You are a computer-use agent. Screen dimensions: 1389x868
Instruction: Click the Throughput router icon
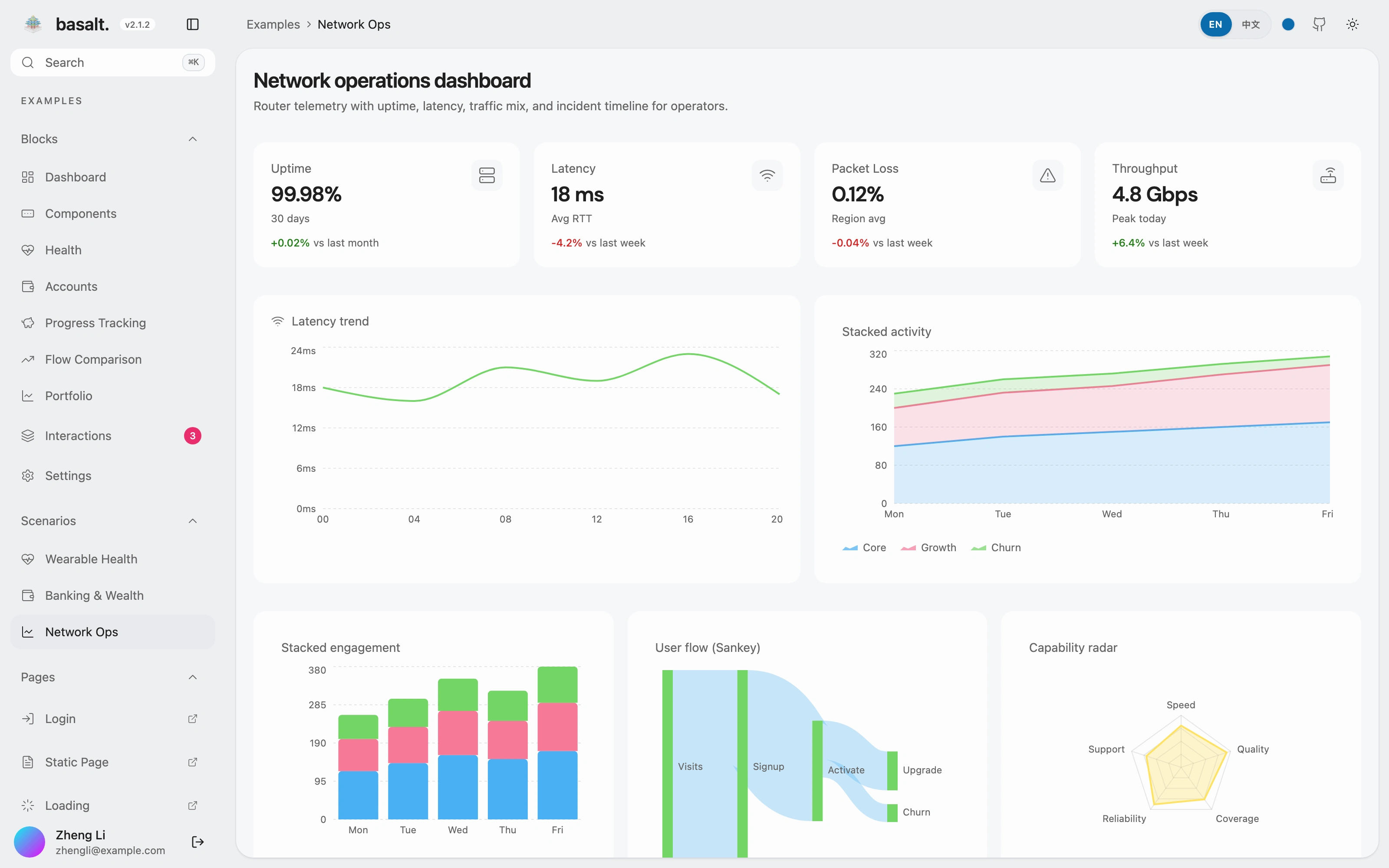coord(1328,175)
